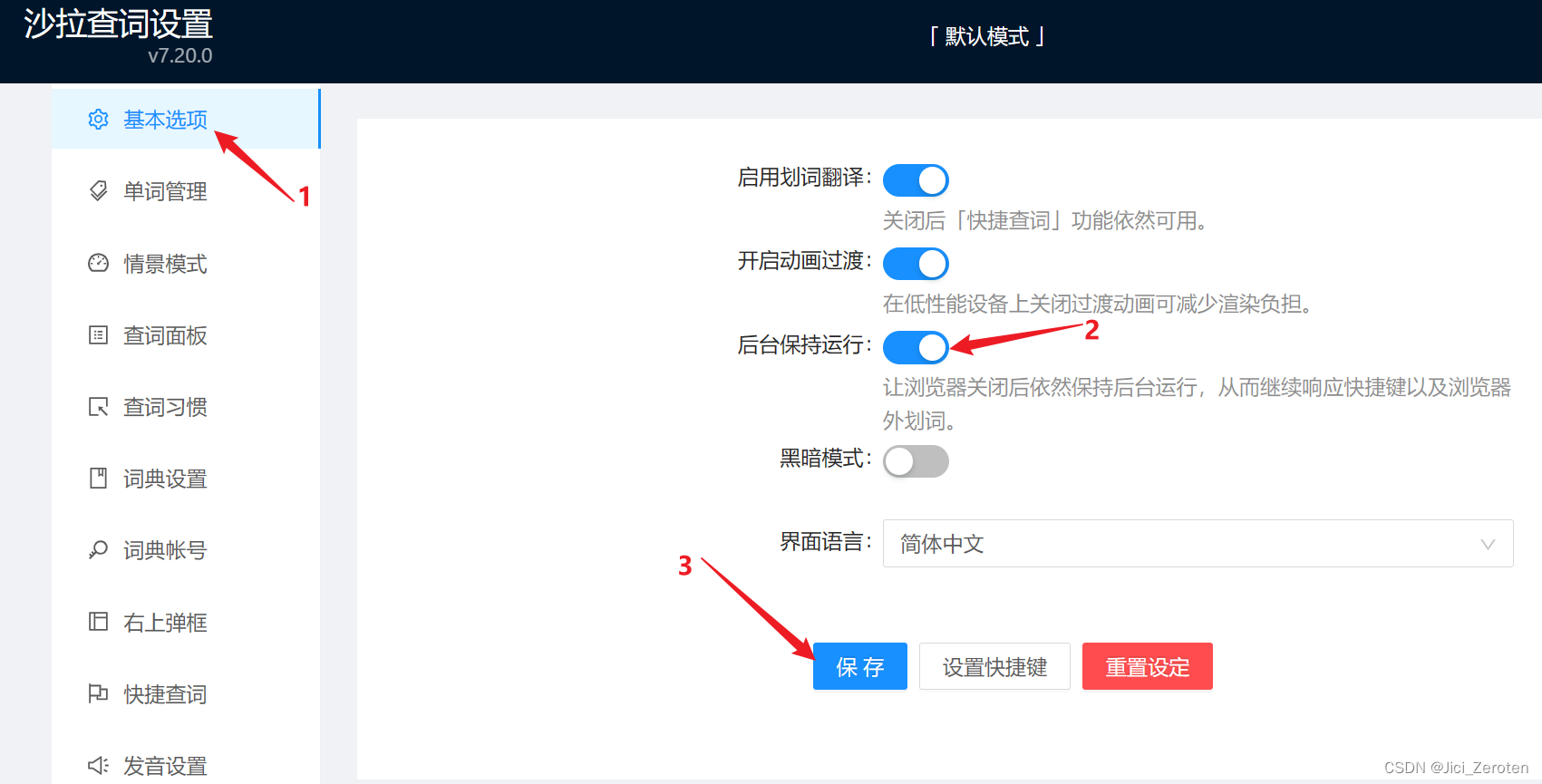Open the 界面语言 dropdown showing 简体中文
This screenshot has height=784, width=1542.
point(1198,544)
